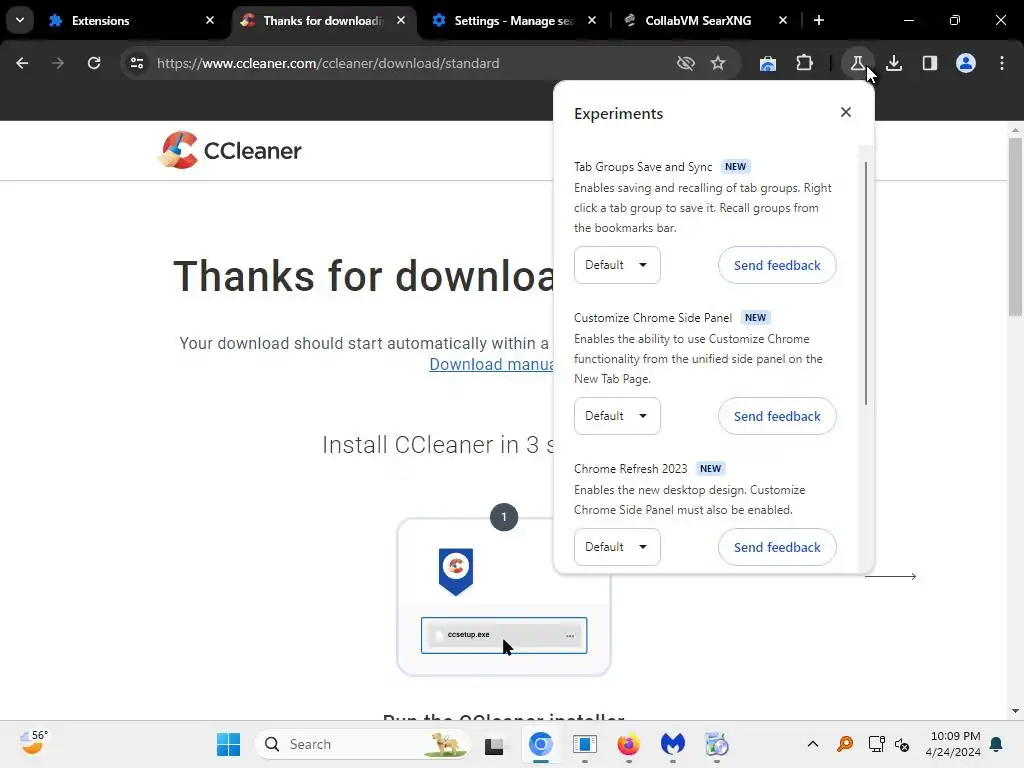Open a new tab with plus button
This screenshot has height=768, width=1024.
819,20
